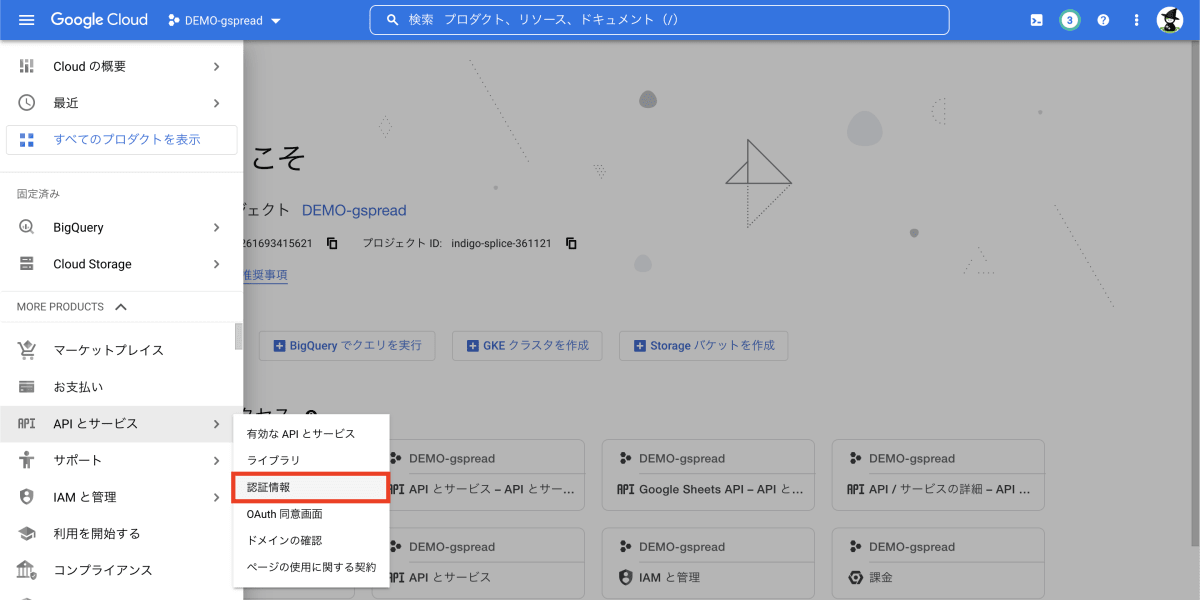Image resolution: width=1200 pixels, height=600 pixels.
Task: Click the credit card billing icon
Action: pyautogui.click(x=27, y=387)
